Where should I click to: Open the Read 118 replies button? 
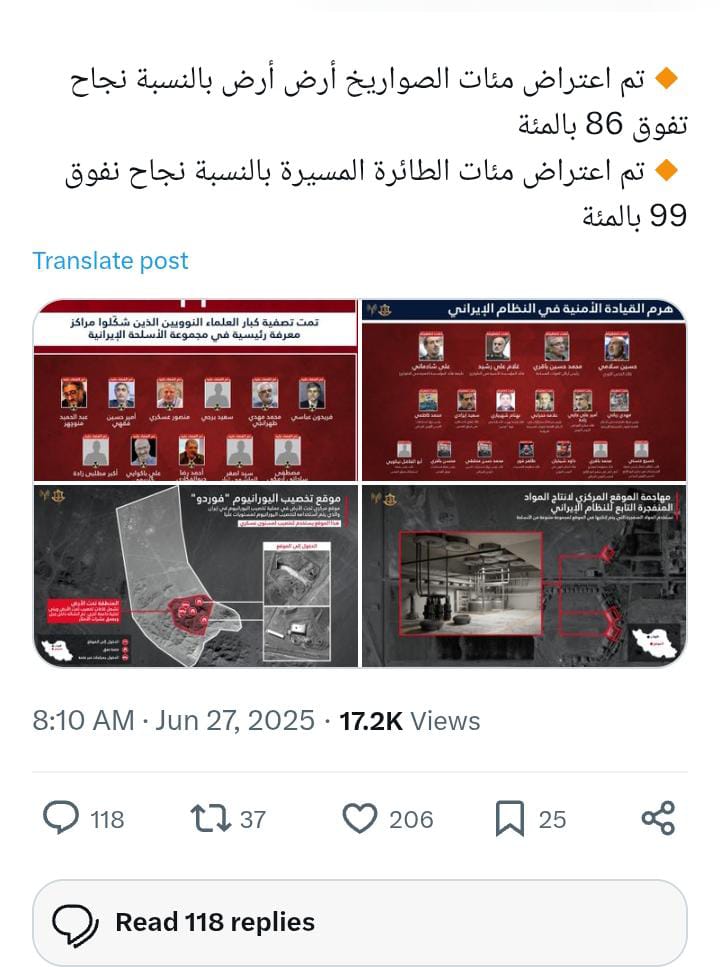tap(360, 922)
